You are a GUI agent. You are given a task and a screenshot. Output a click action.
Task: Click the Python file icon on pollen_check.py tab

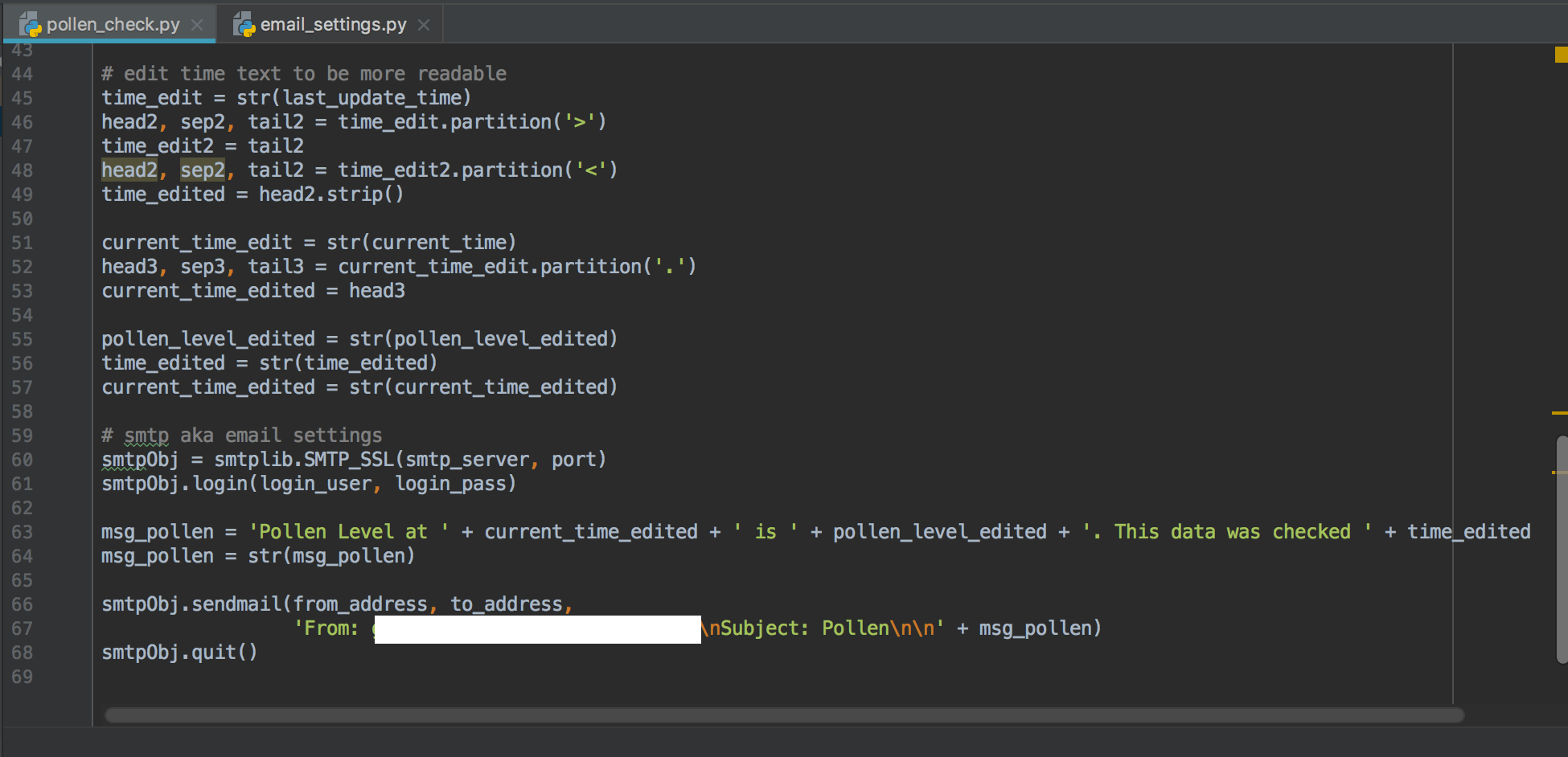(x=31, y=25)
